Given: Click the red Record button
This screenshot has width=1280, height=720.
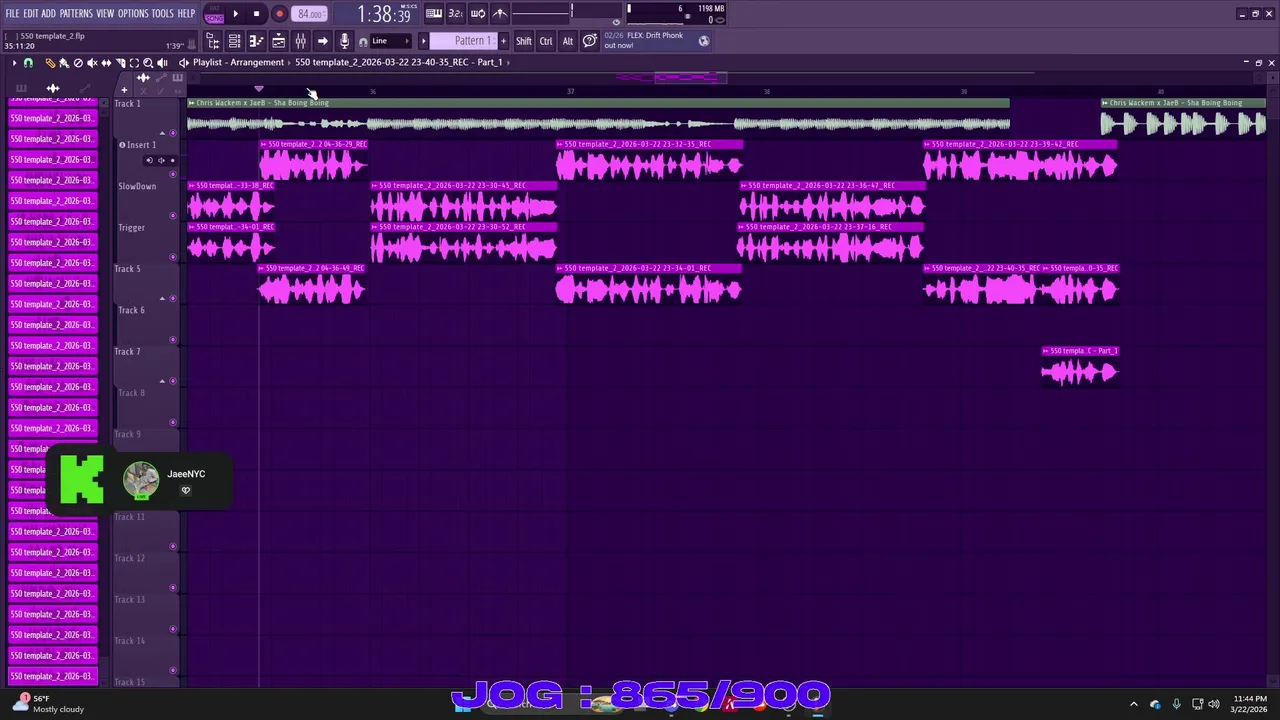Looking at the screenshot, I should [x=280, y=14].
